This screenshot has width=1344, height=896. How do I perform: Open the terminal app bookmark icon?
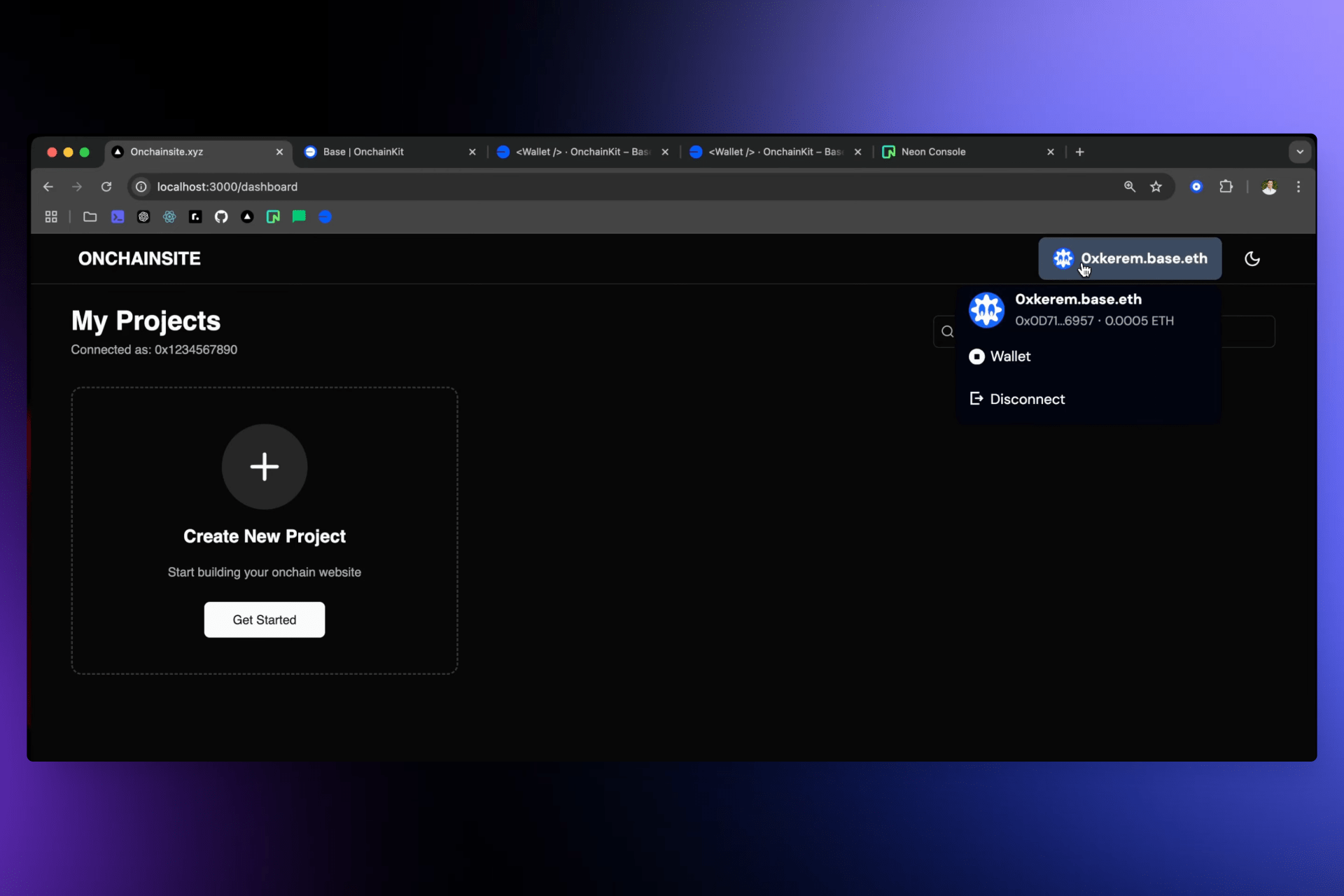[x=118, y=217]
